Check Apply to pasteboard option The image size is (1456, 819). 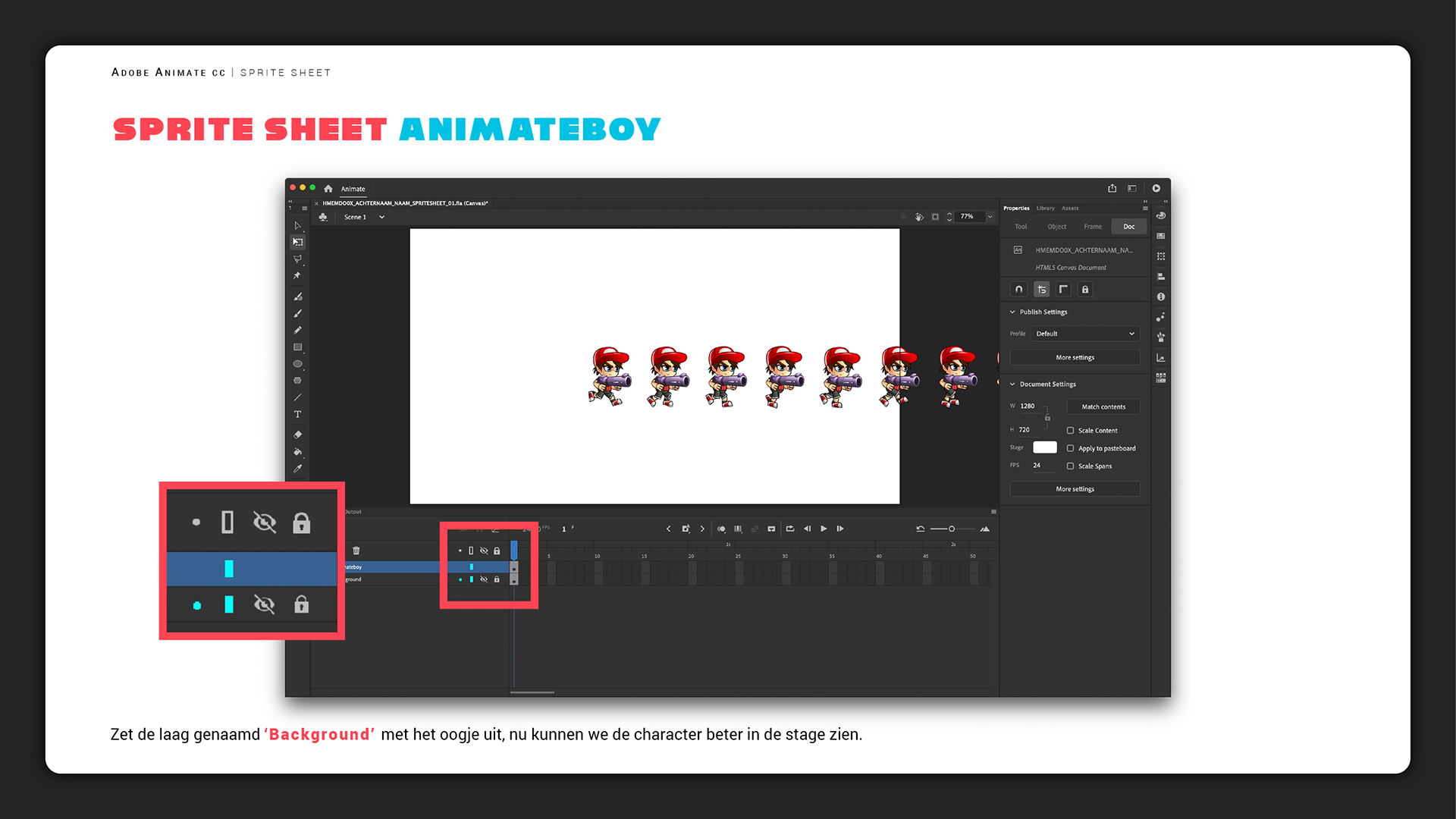[1070, 448]
